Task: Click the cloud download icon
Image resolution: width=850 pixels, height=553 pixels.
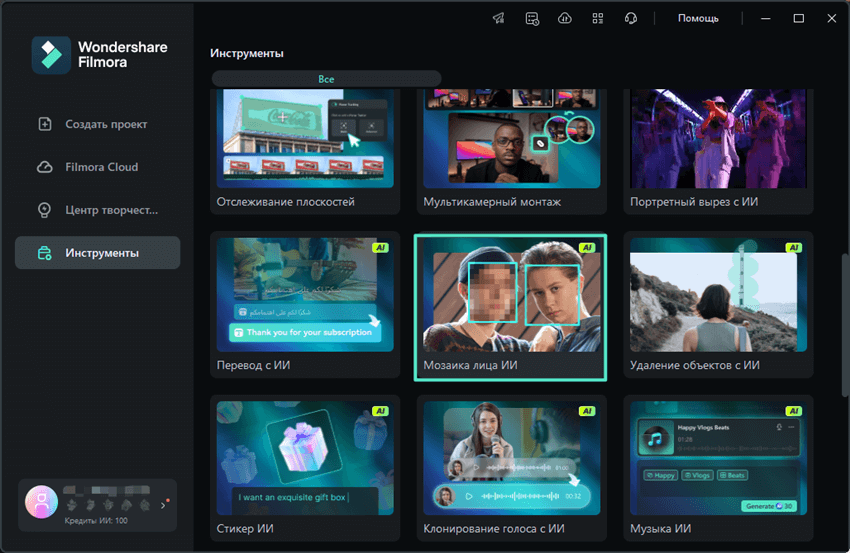Action: [565, 18]
